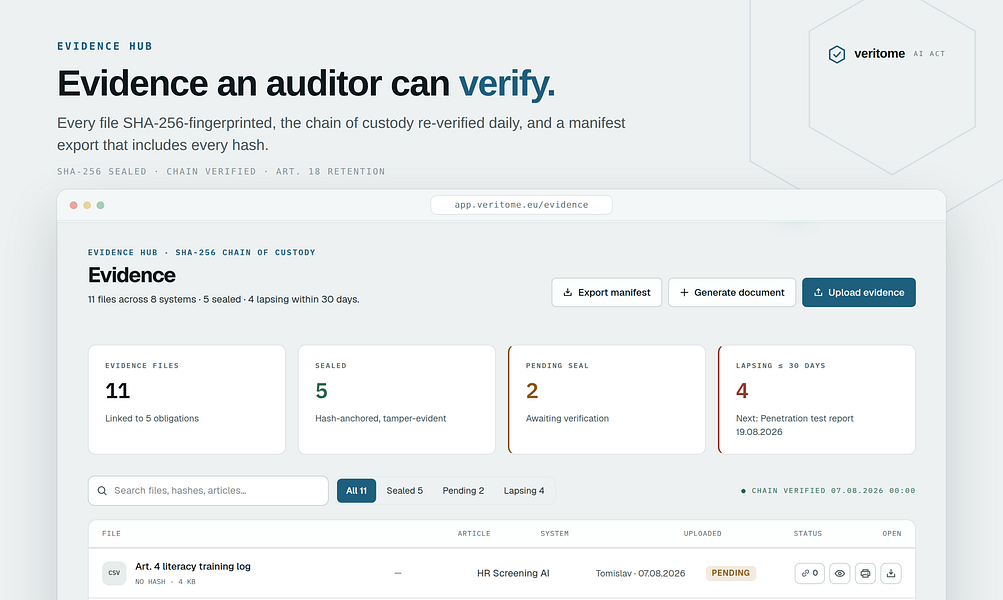This screenshot has height=600, width=1003.
Task: Click the green window maximize dot
Action: pos(100,205)
